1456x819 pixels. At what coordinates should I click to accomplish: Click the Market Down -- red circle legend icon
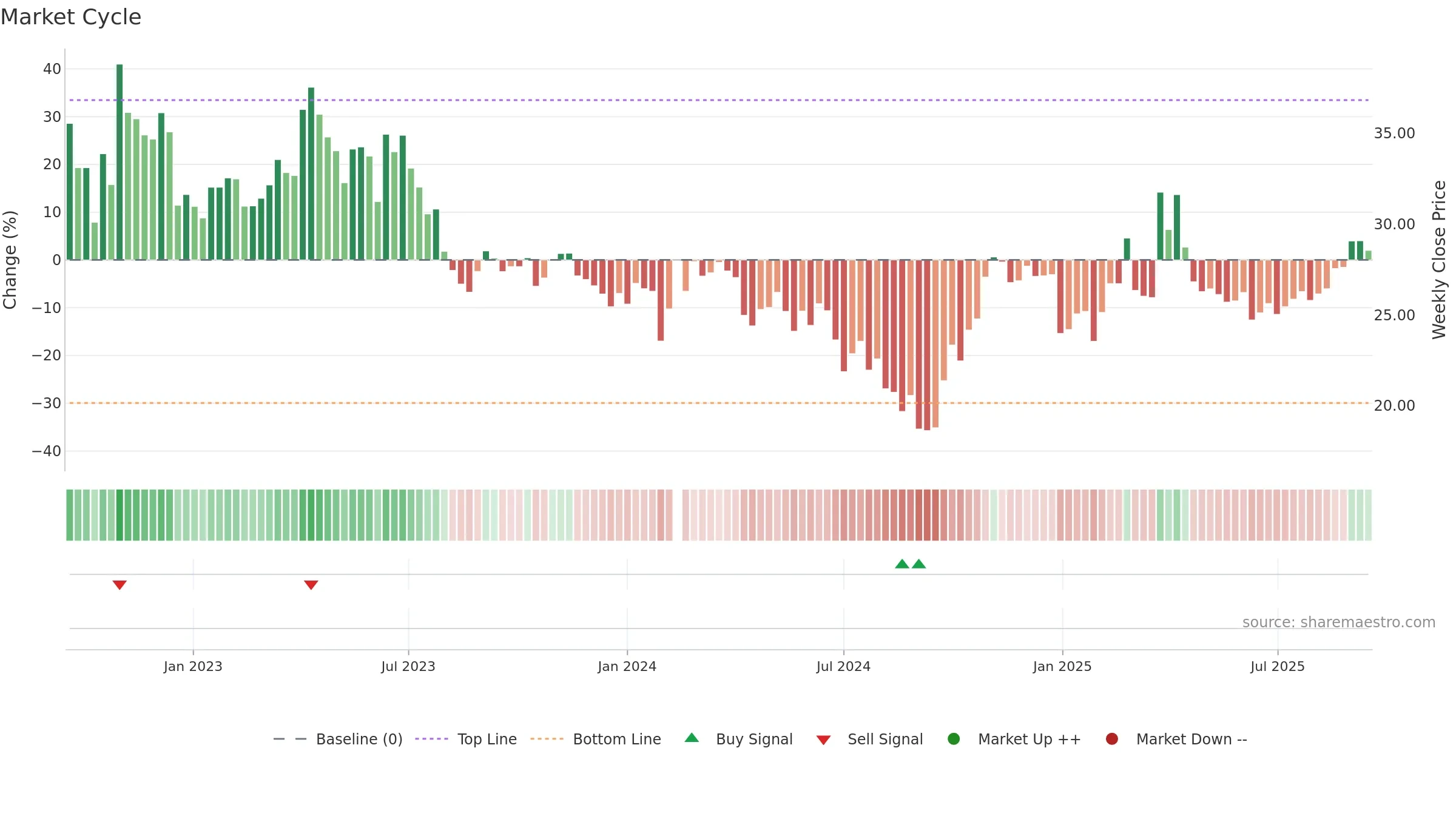tap(1112, 739)
